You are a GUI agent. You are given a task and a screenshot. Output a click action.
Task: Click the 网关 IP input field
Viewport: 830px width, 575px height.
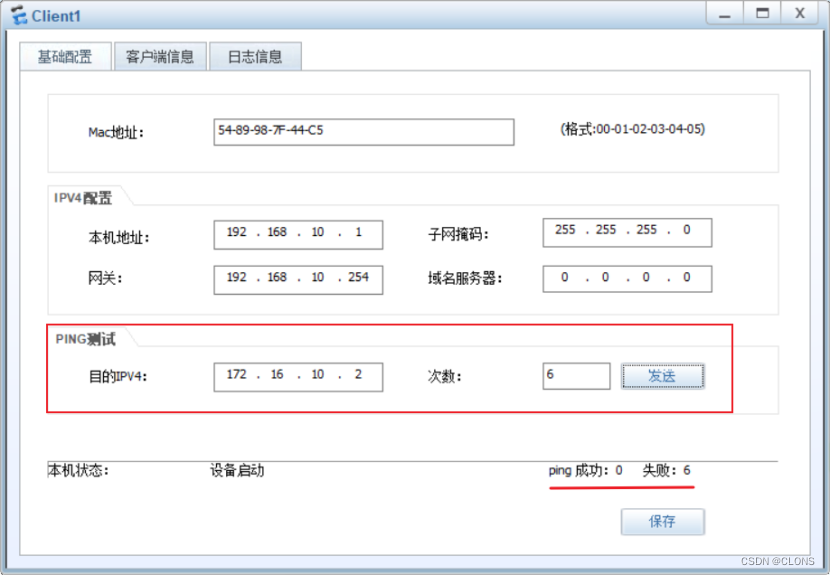298,280
